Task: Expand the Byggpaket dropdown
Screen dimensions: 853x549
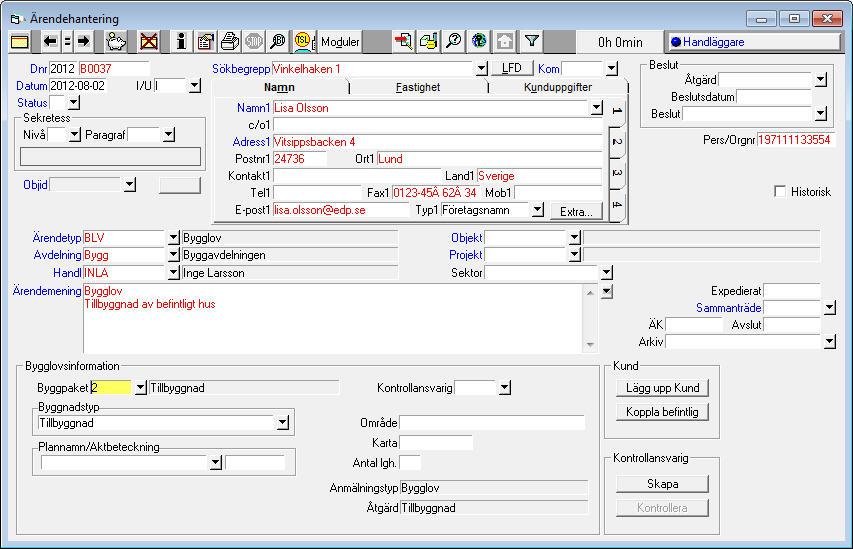Action: (140, 388)
